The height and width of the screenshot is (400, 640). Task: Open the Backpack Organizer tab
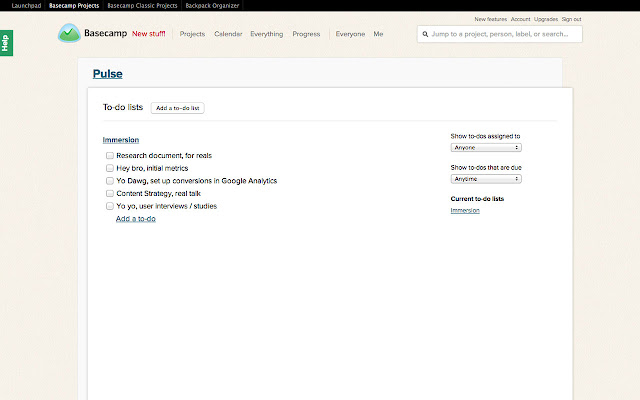point(212,6)
